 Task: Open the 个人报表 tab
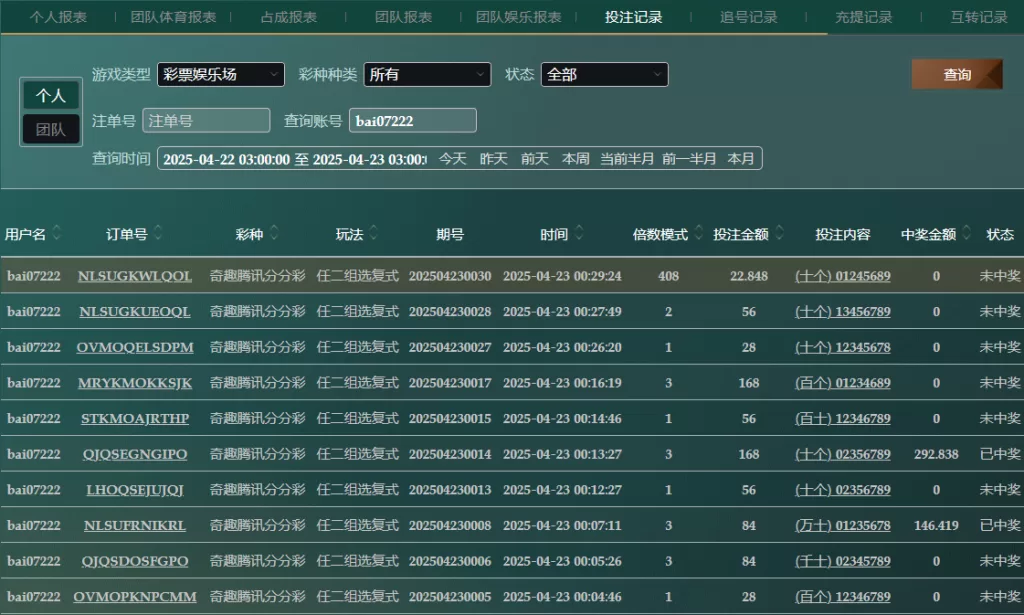(x=58, y=17)
